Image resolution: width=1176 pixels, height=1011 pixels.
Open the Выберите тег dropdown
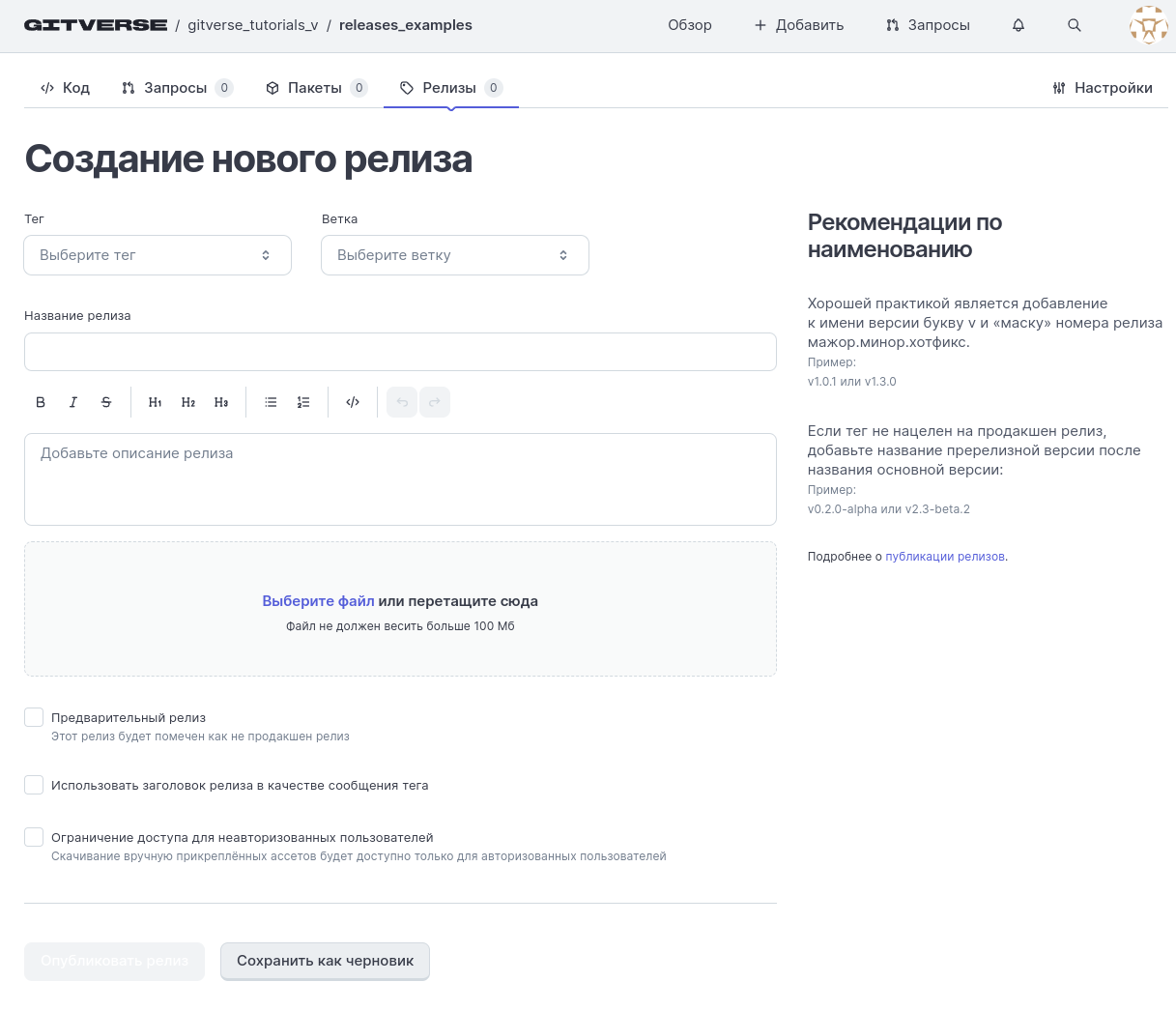pos(158,255)
